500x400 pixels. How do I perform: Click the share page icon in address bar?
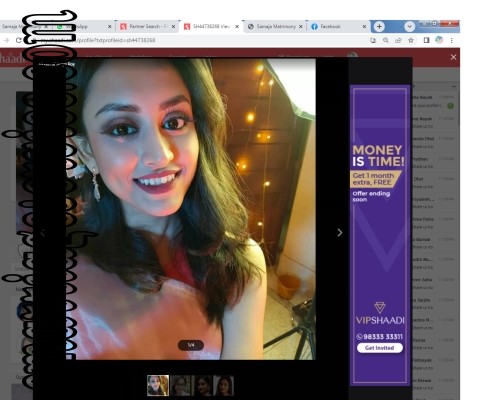[x=398, y=40]
